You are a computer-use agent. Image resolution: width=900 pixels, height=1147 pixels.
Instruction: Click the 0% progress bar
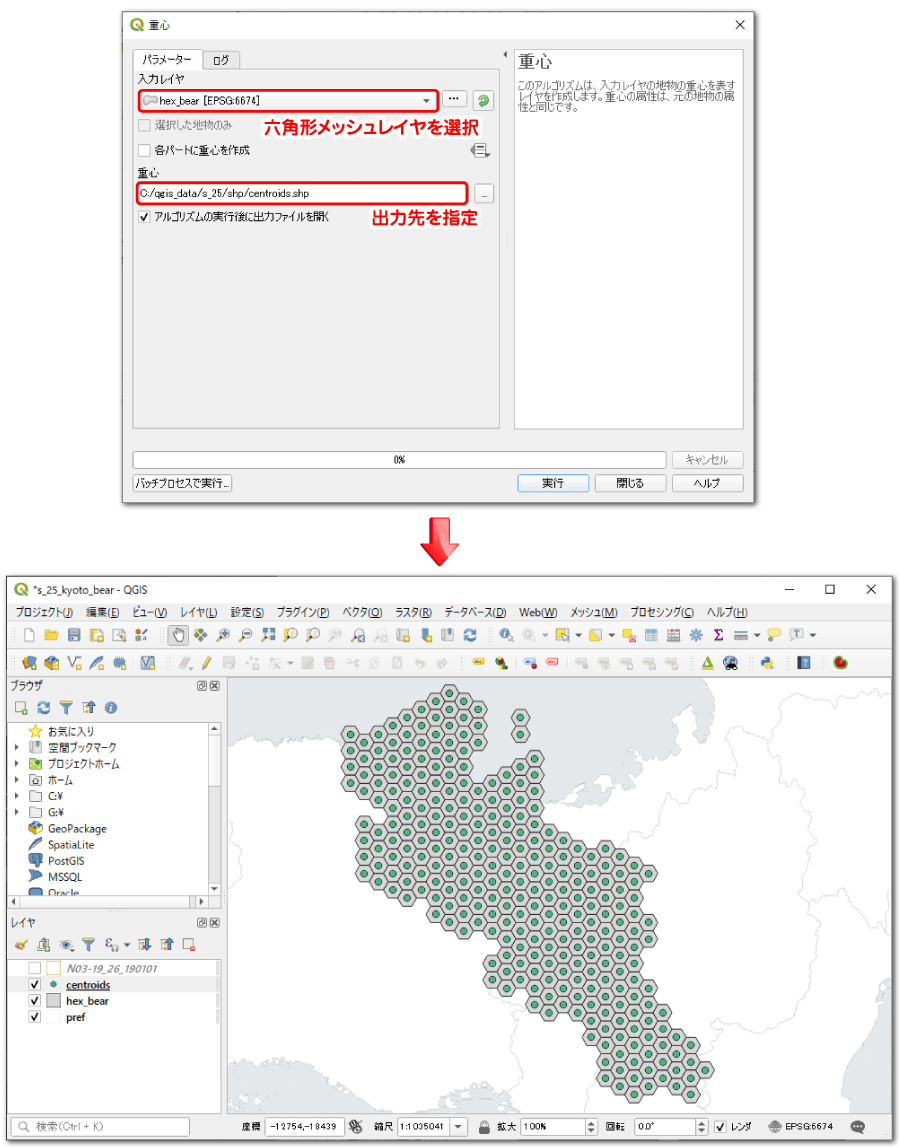click(x=399, y=459)
